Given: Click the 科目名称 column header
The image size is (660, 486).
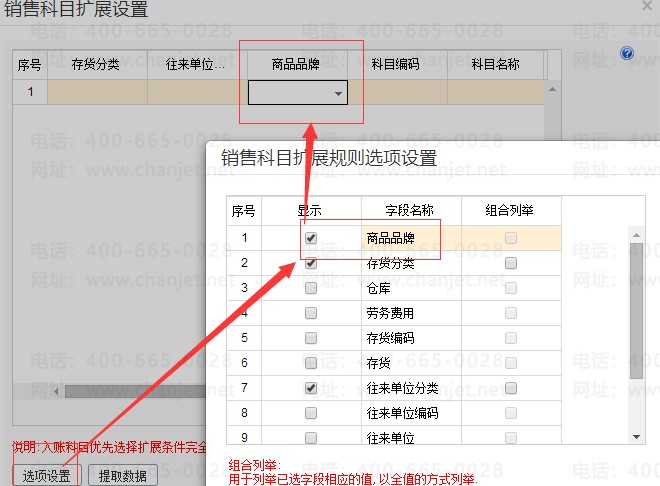Looking at the screenshot, I should tap(496, 65).
